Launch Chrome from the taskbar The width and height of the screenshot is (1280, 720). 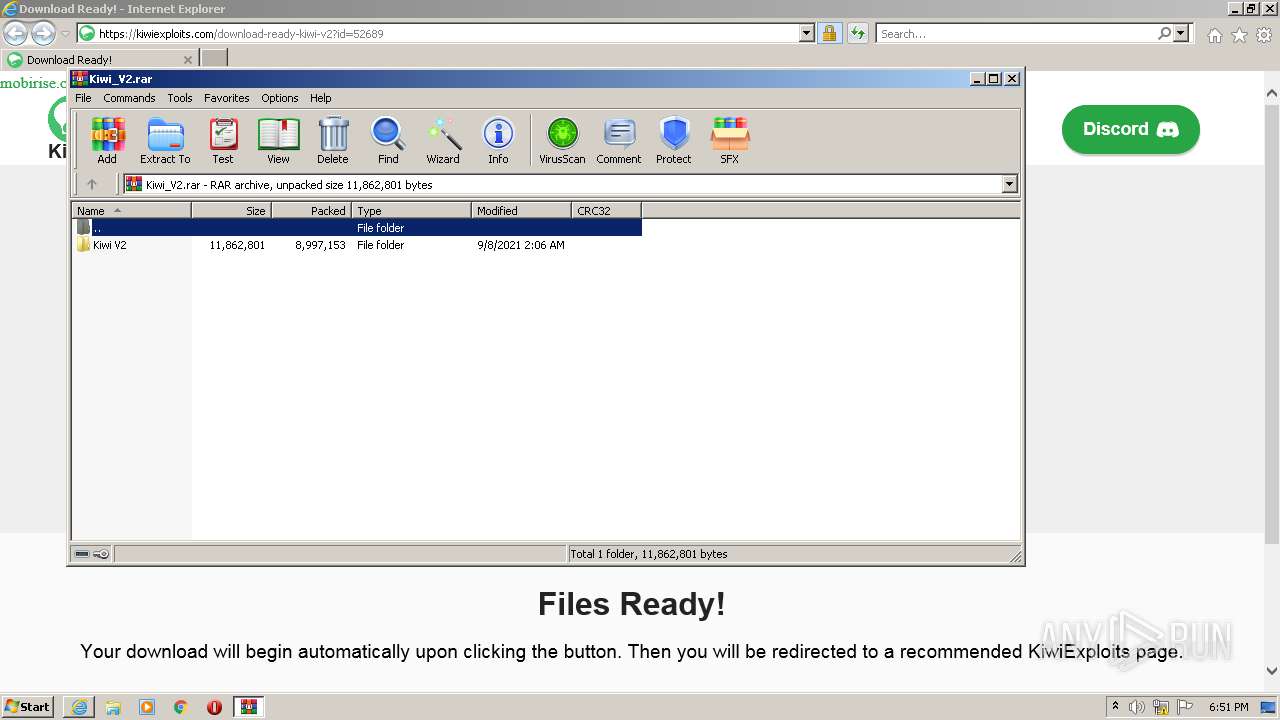point(181,707)
